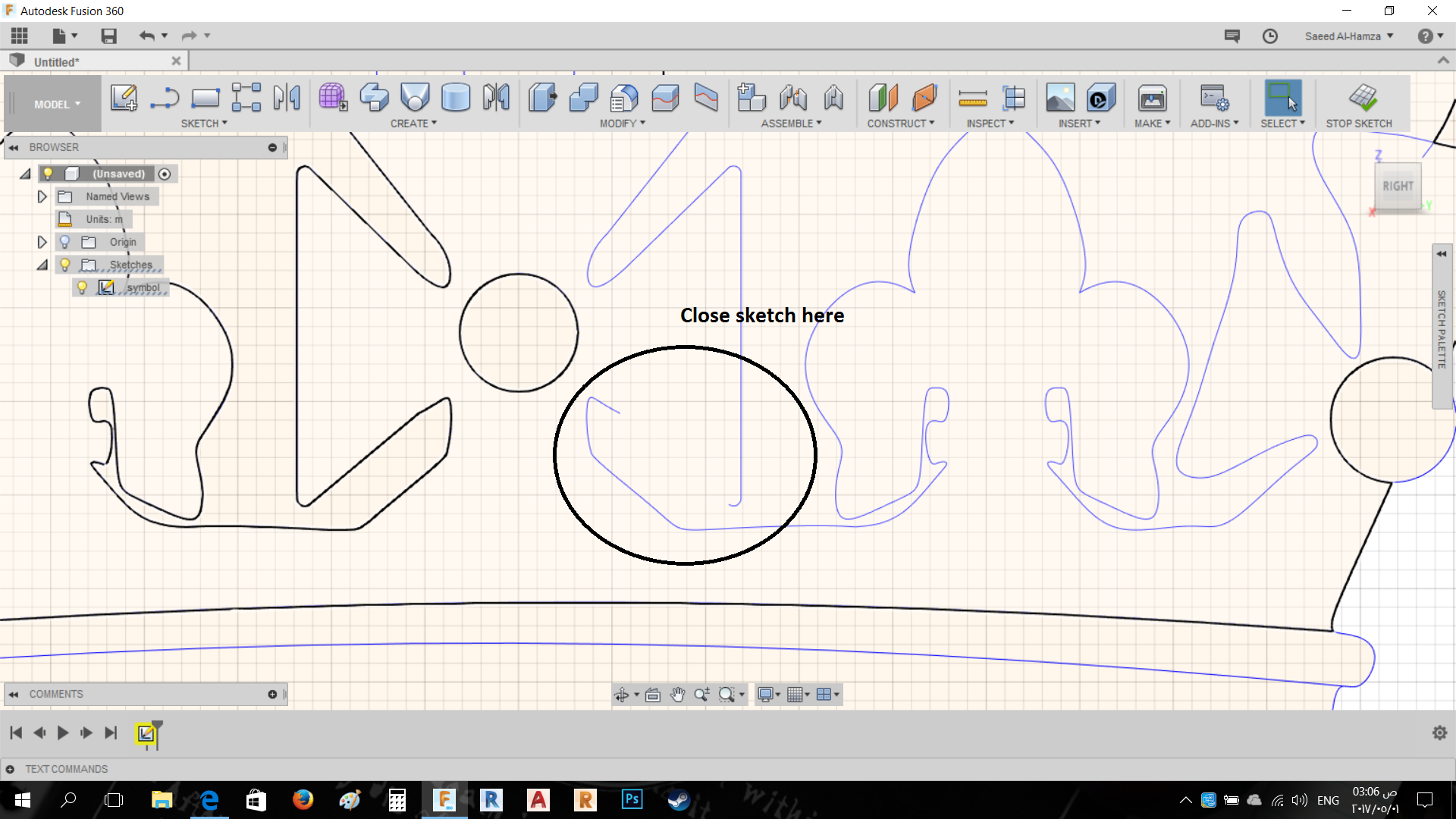Select the Rectangle sketch tool
This screenshot has width=1456, height=819.
[205, 98]
